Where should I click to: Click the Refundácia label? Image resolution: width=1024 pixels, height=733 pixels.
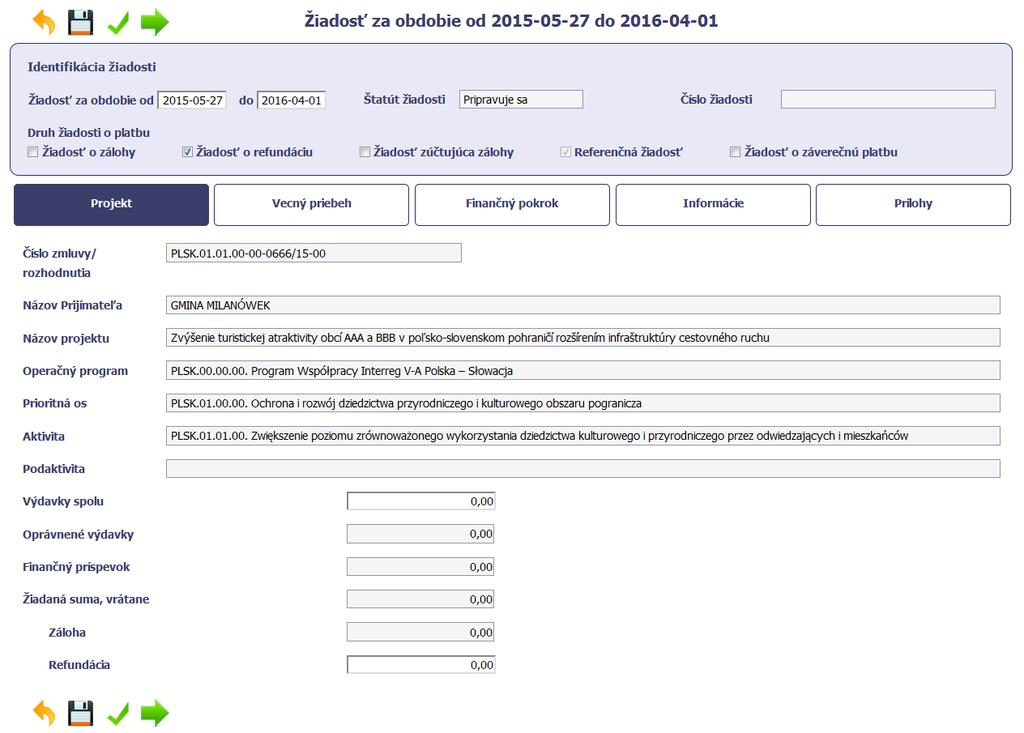coord(79,665)
